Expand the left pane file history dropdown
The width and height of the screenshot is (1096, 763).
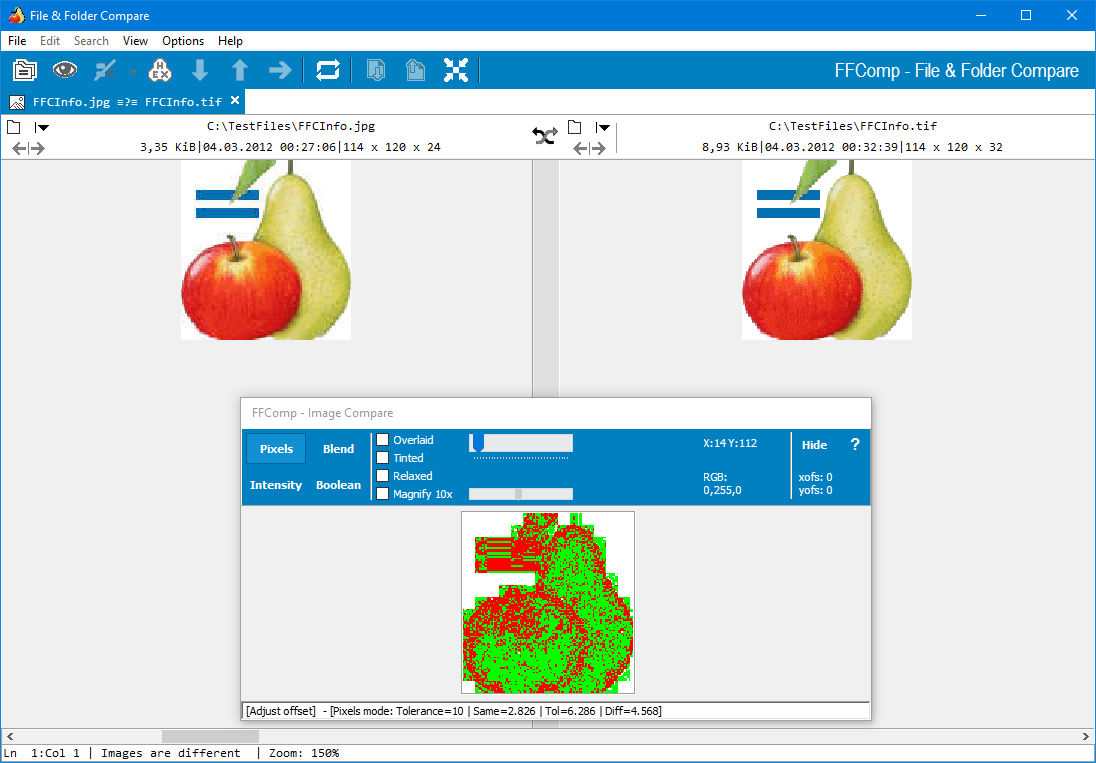click(42, 127)
